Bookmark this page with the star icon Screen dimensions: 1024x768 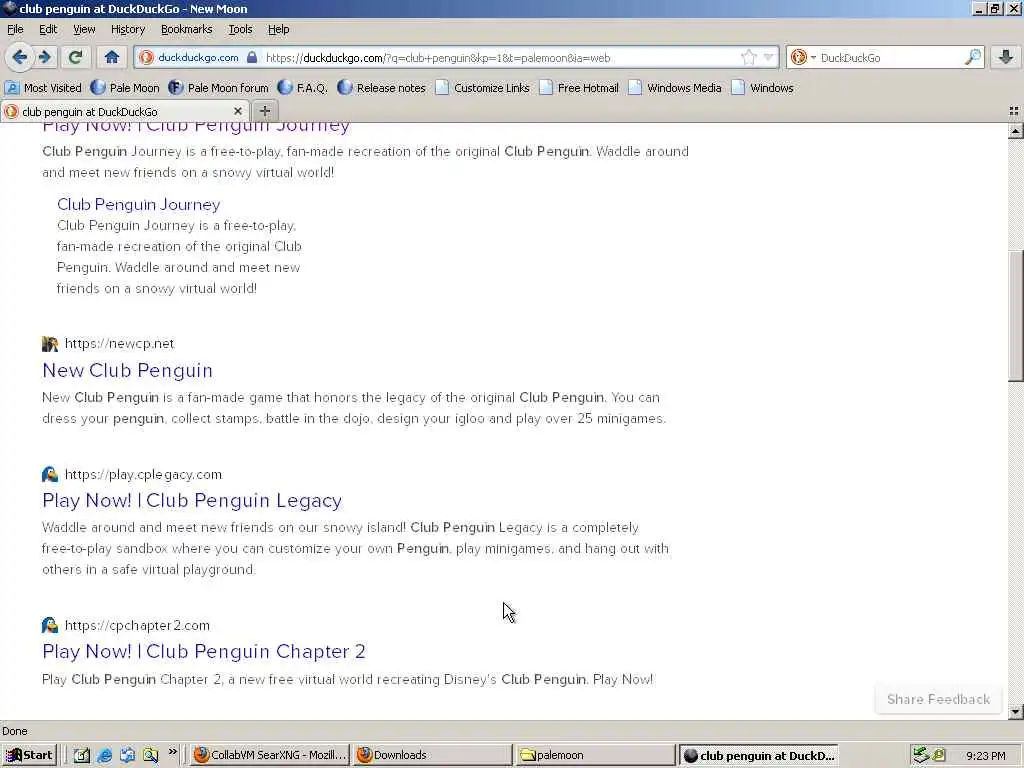coord(748,57)
